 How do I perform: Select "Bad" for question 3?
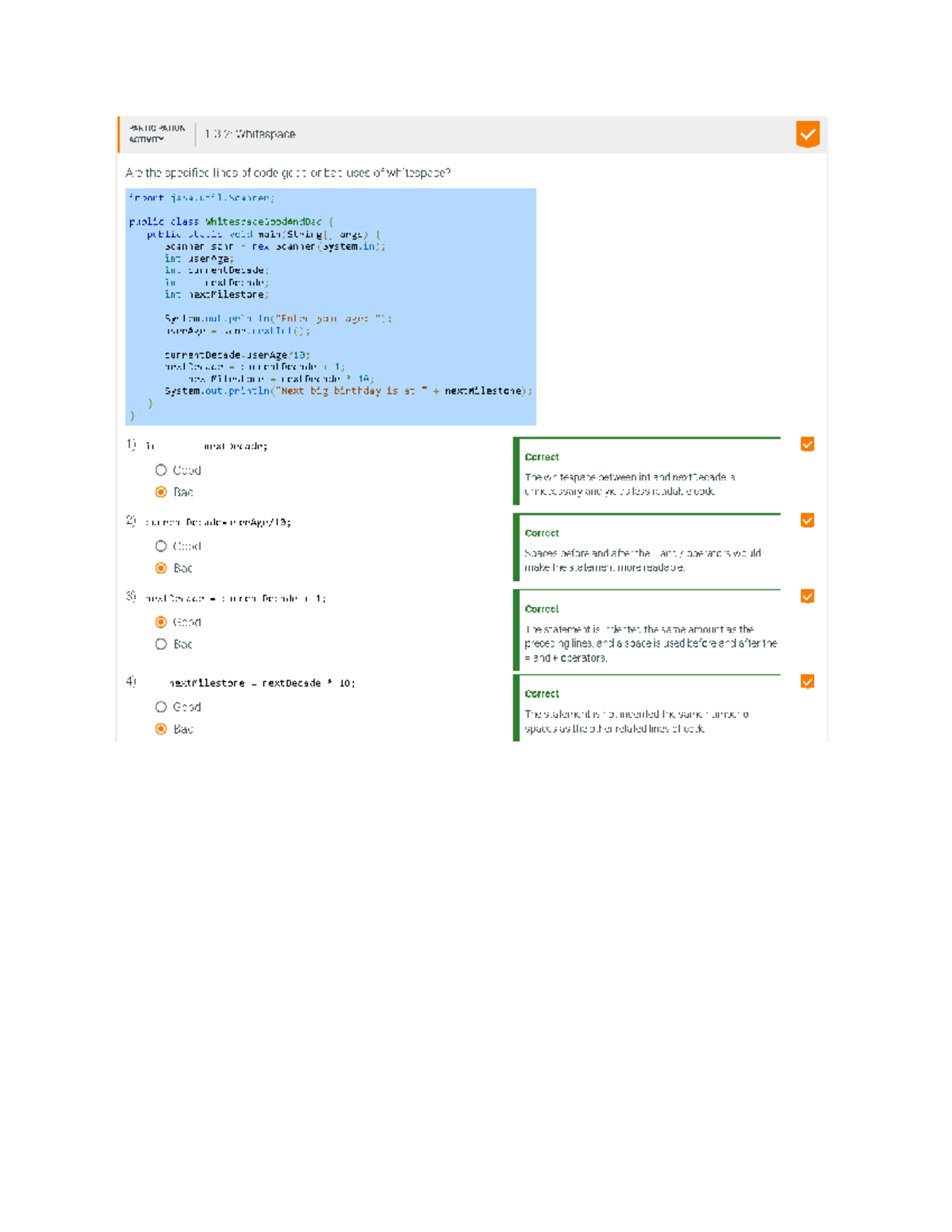(x=162, y=644)
